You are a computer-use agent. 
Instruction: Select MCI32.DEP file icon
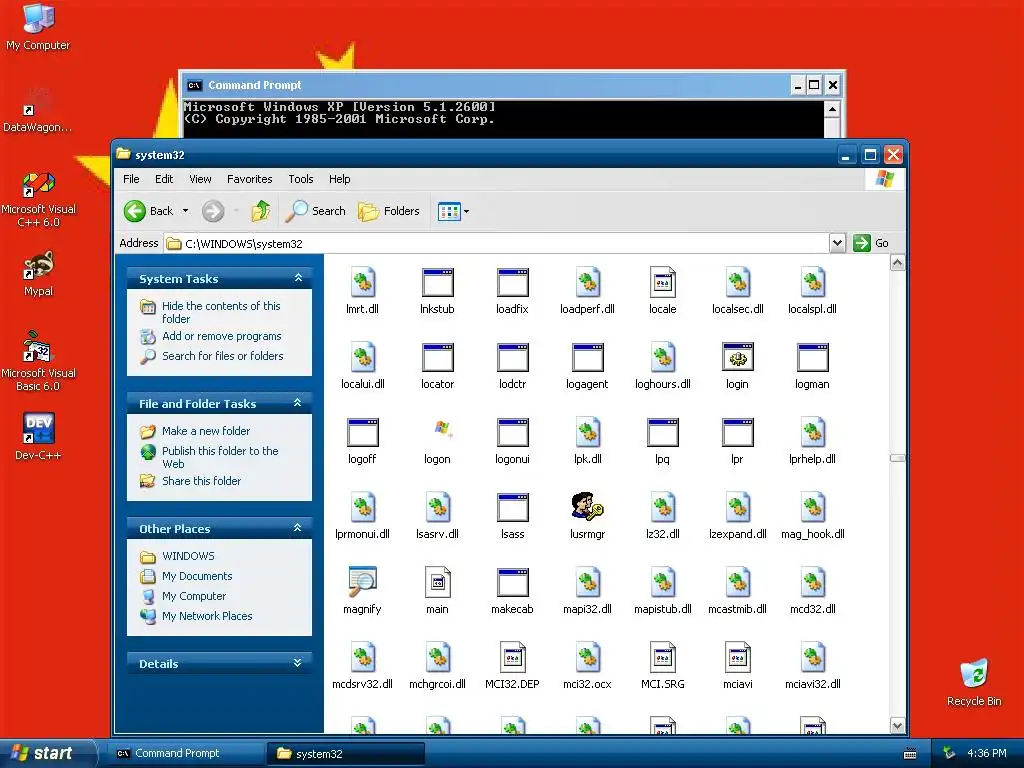pos(512,657)
